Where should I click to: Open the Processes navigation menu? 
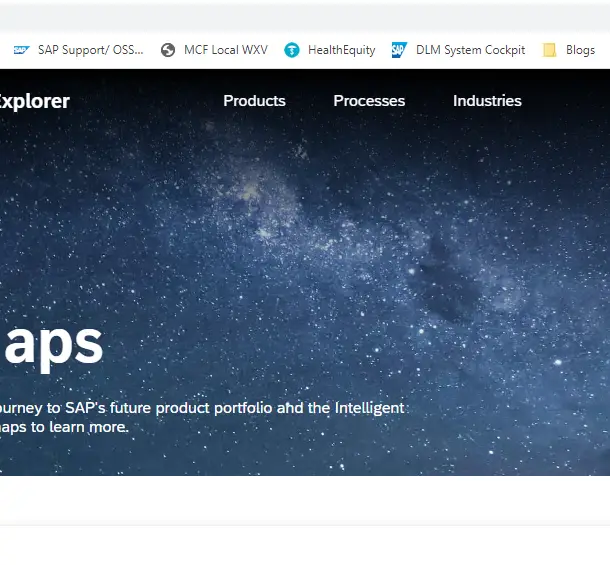(x=369, y=101)
